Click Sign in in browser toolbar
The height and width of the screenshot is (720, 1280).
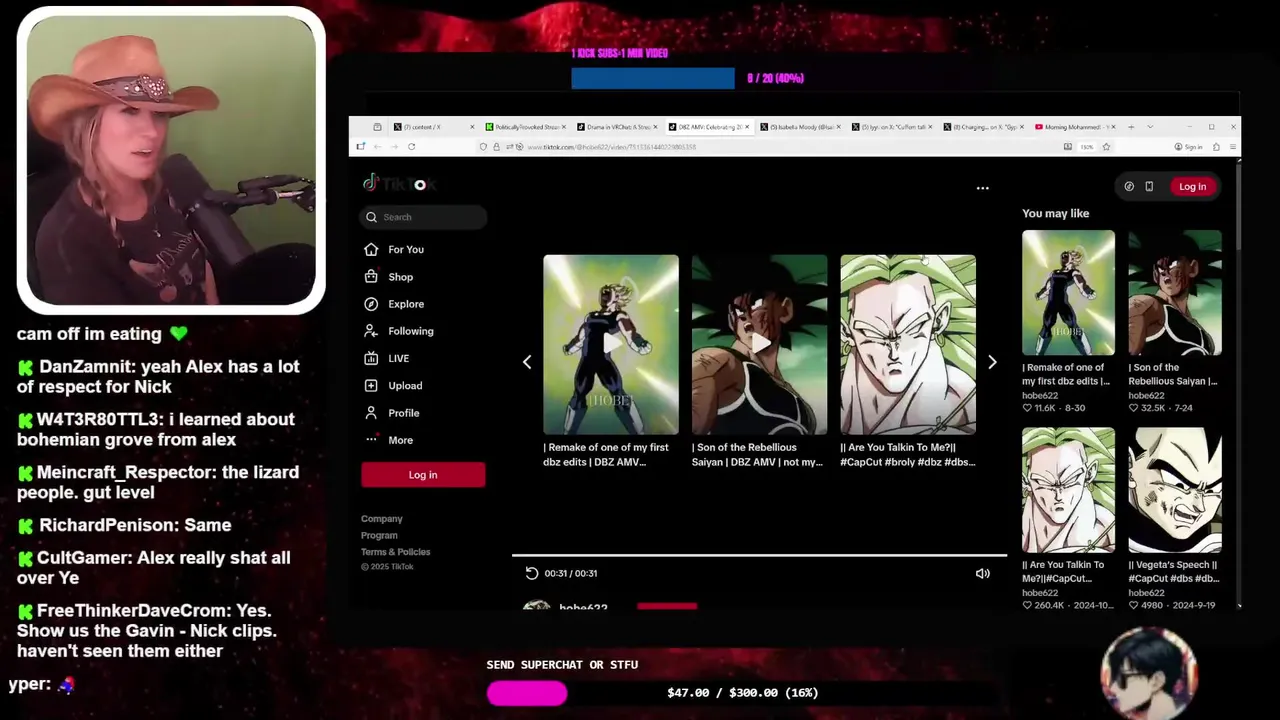pos(1188,147)
